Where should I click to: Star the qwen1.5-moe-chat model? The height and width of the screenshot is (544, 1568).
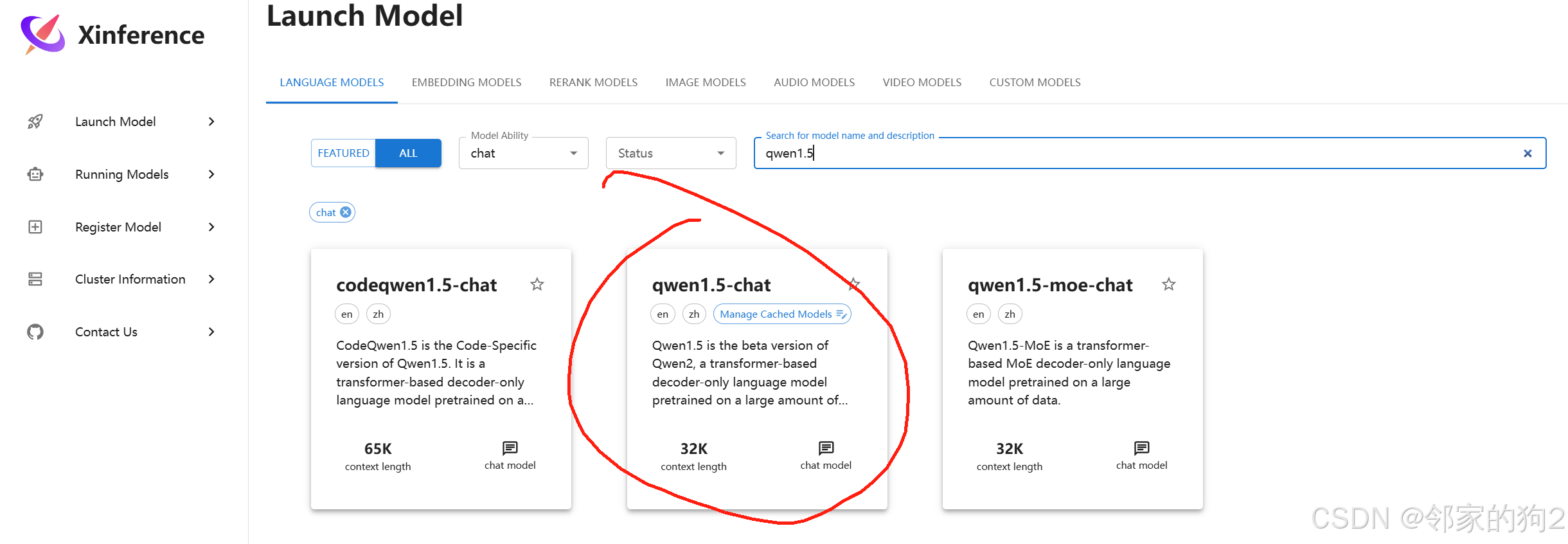[1169, 284]
